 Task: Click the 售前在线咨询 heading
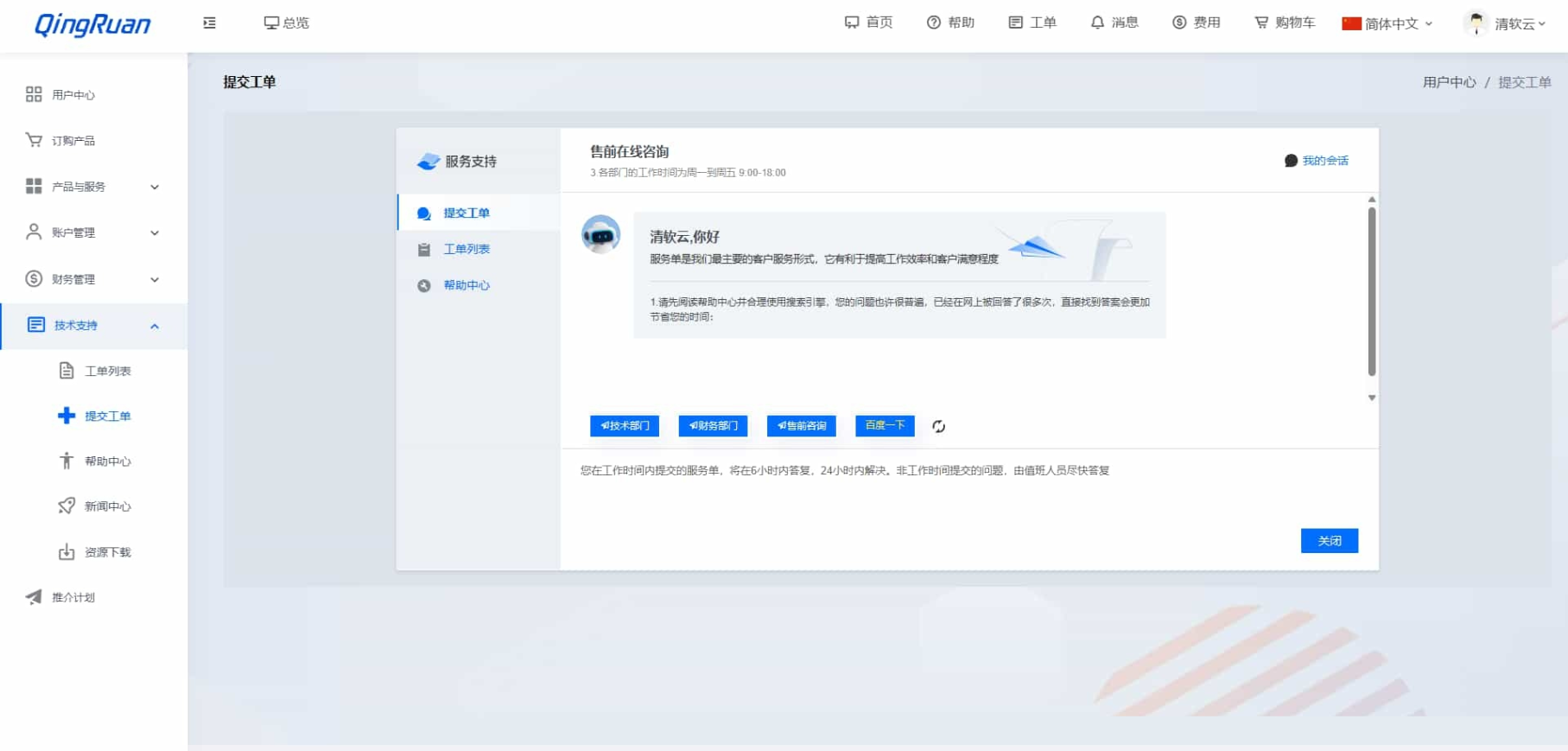(x=630, y=152)
